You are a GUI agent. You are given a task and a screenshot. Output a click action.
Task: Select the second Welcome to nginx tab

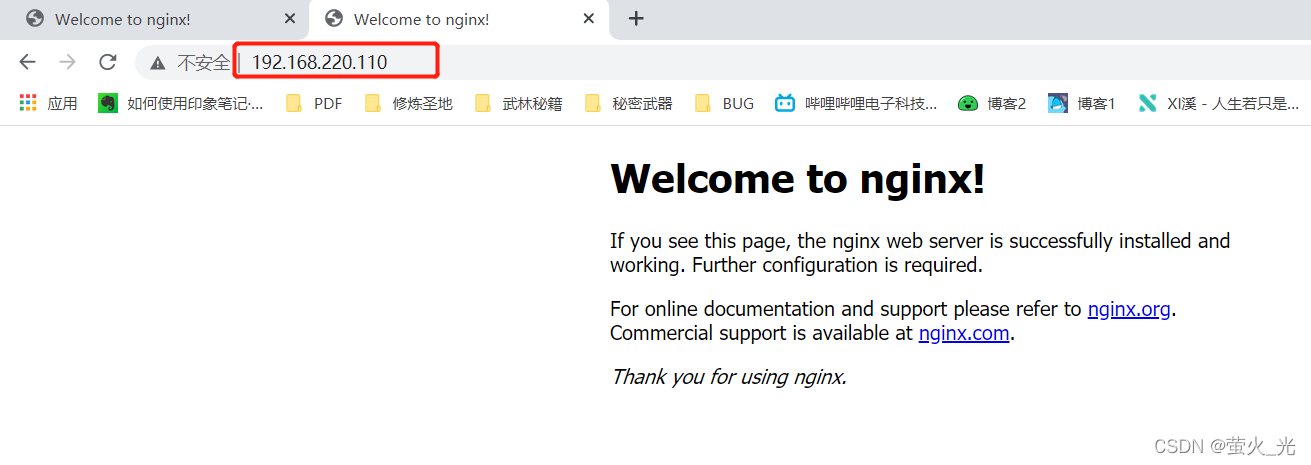(460, 20)
